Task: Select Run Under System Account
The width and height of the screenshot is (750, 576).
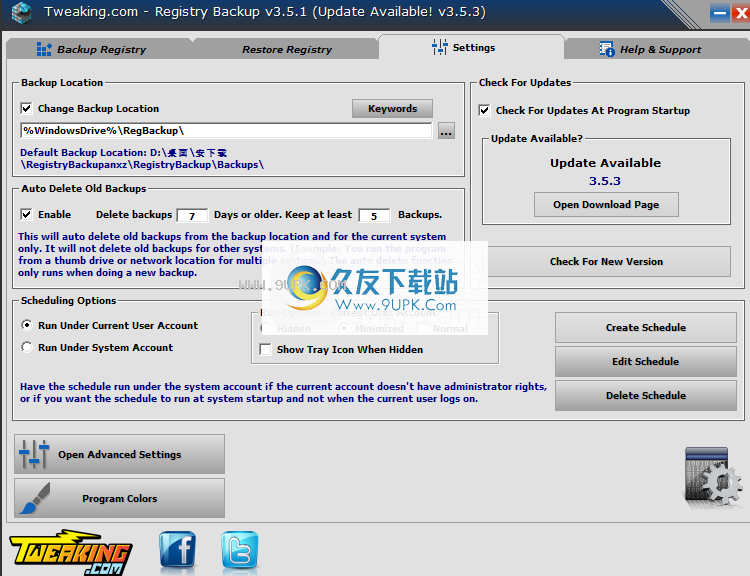Action: click(x=27, y=347)
